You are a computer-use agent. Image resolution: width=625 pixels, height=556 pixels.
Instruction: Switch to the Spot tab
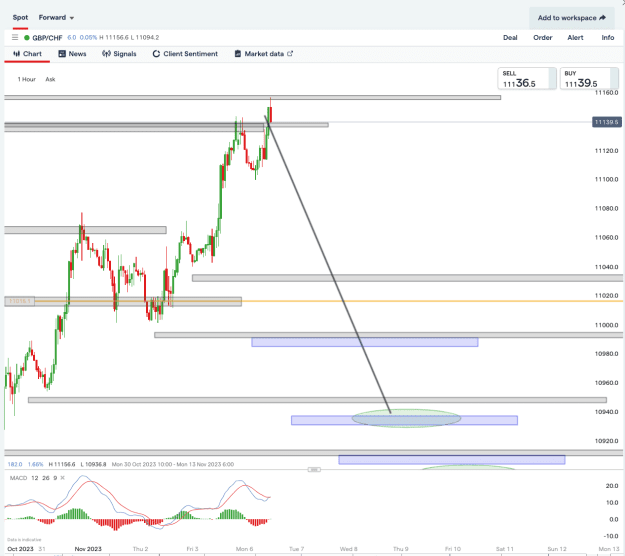pos(20,18)
